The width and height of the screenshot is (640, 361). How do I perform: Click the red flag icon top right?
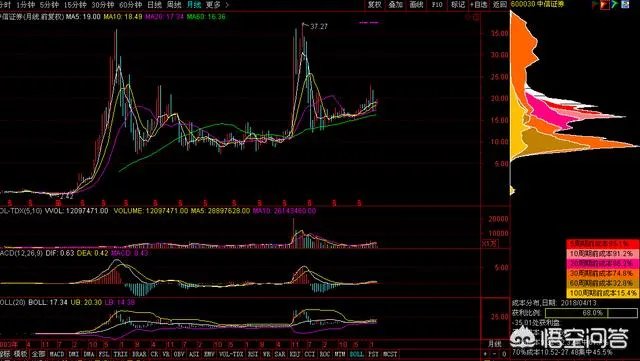pos(604,4)
